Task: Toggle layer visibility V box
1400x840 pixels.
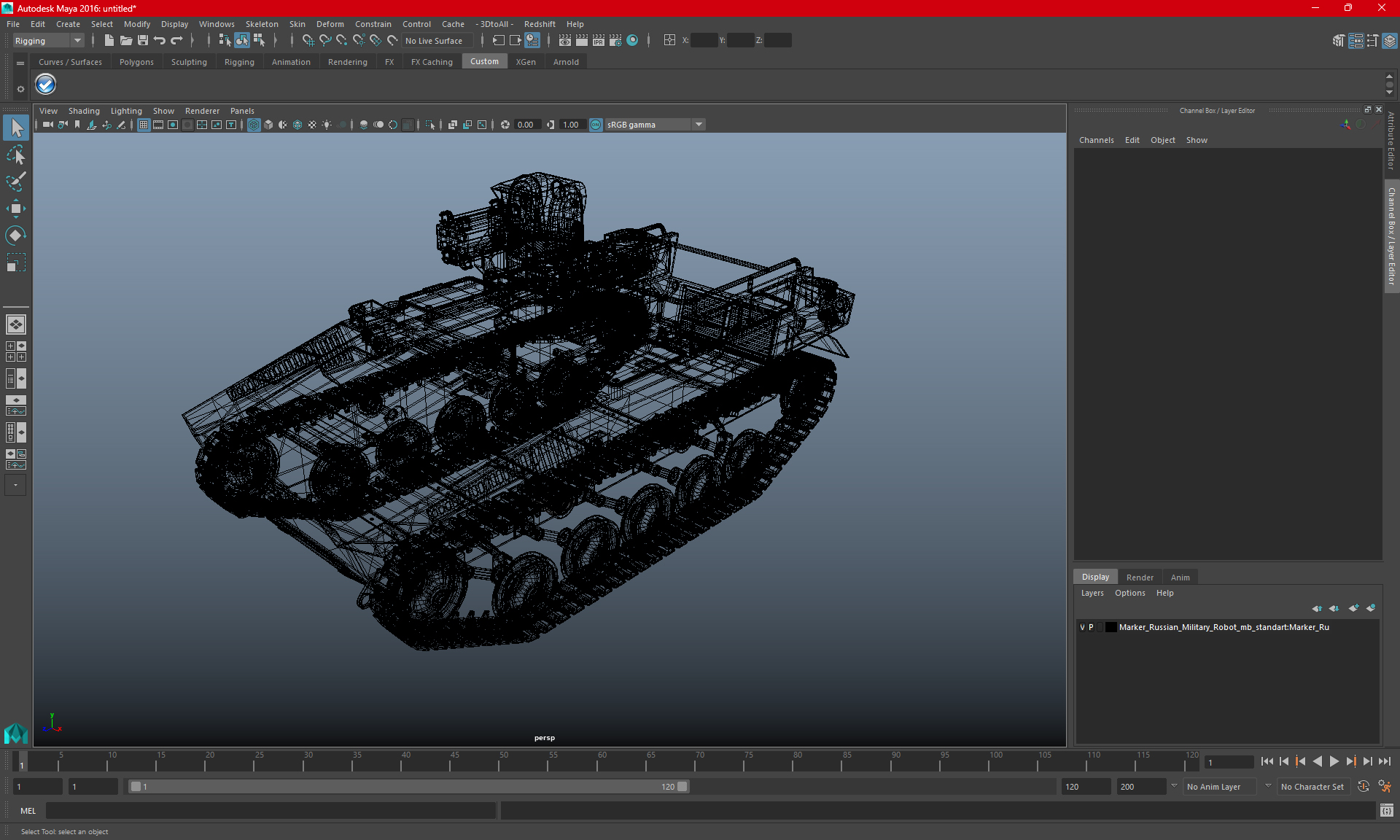Action: click(1082, 627)
